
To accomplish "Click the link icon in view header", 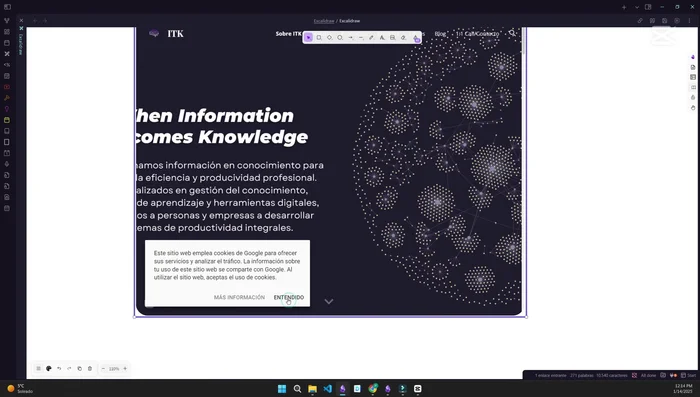I will tap(640, 21).
